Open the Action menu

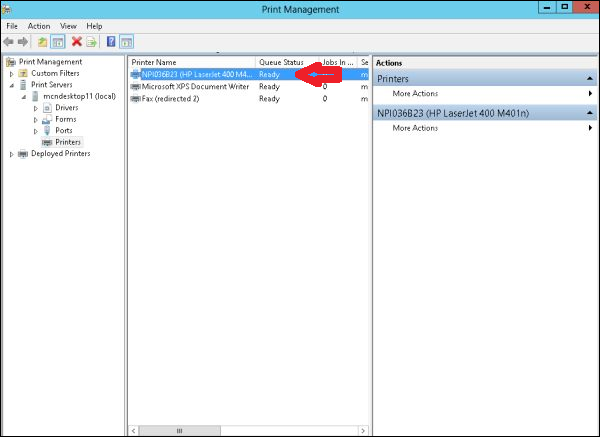click(x=39, y=26)
